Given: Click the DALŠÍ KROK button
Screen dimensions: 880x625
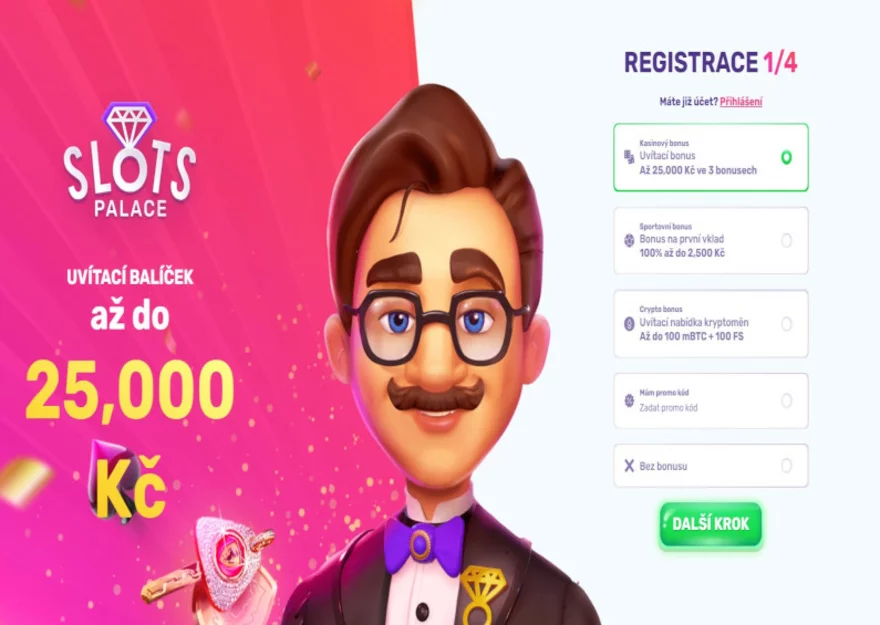Looking at the screenshot, I should 711,524.
